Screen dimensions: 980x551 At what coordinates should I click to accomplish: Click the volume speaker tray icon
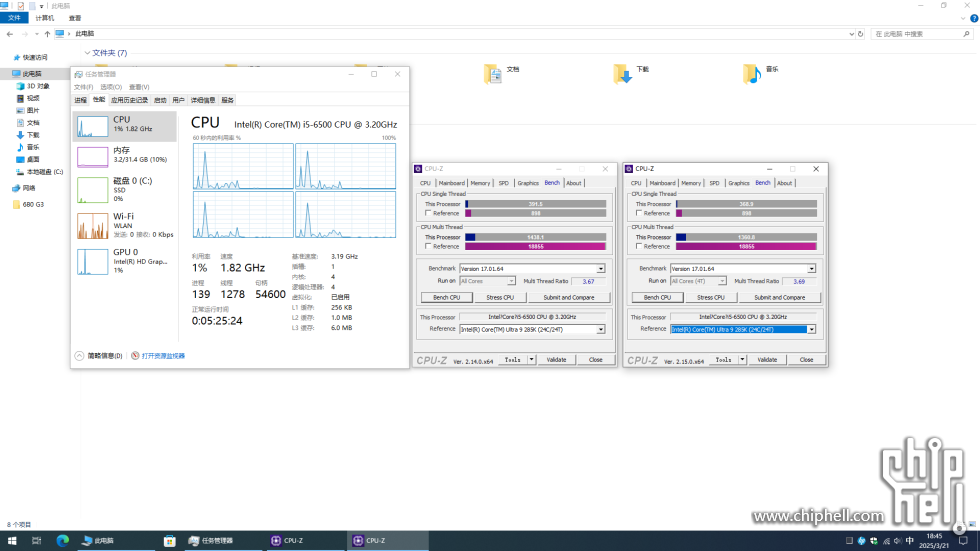pyautogui.click(x=898, y=541)
